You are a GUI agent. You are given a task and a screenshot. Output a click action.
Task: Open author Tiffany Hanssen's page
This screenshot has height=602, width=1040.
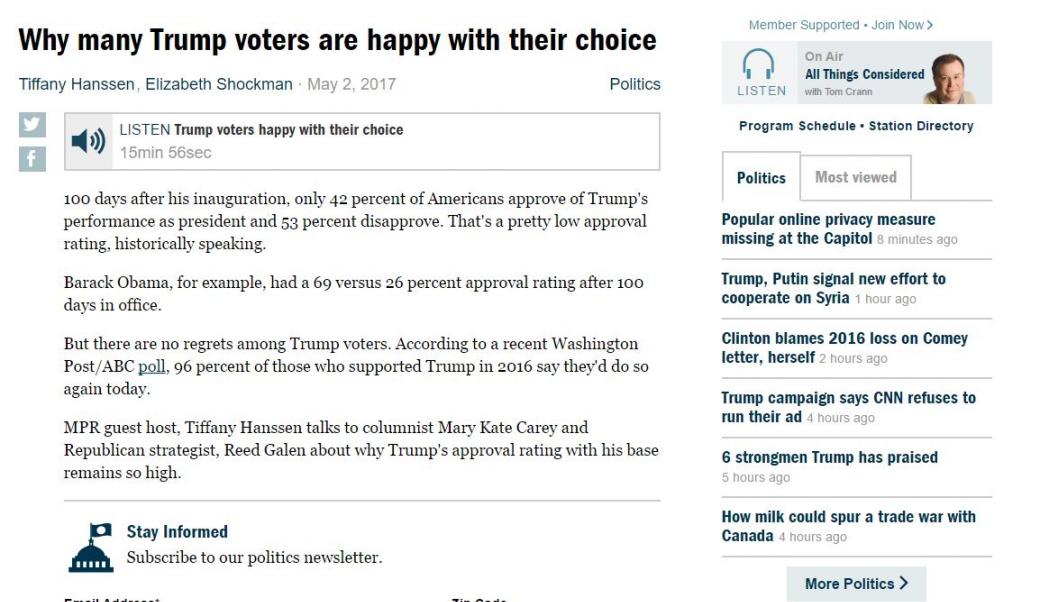click(x=77, y=84)
